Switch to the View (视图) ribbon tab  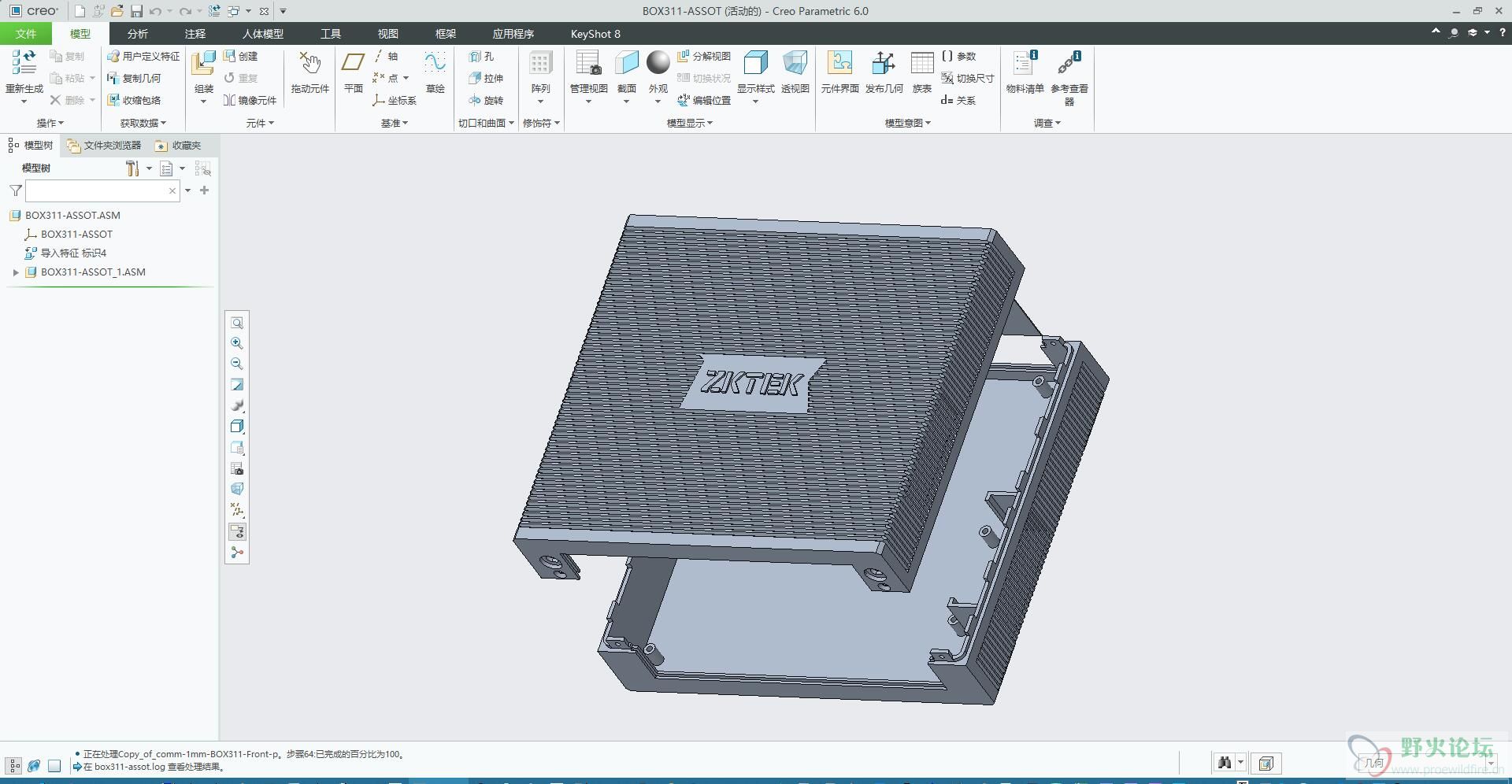(x=388, y=34)
